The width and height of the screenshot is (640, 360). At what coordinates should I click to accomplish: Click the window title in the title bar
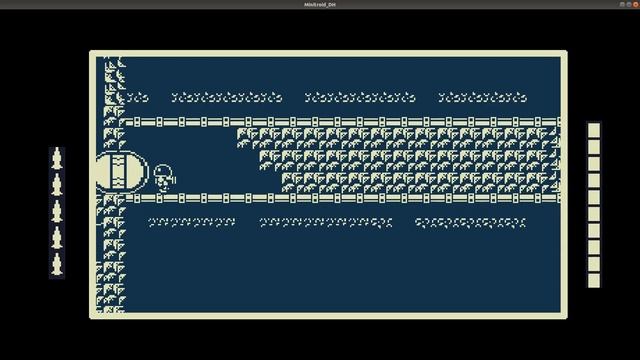pyautogui.click(x=320, y=4)
